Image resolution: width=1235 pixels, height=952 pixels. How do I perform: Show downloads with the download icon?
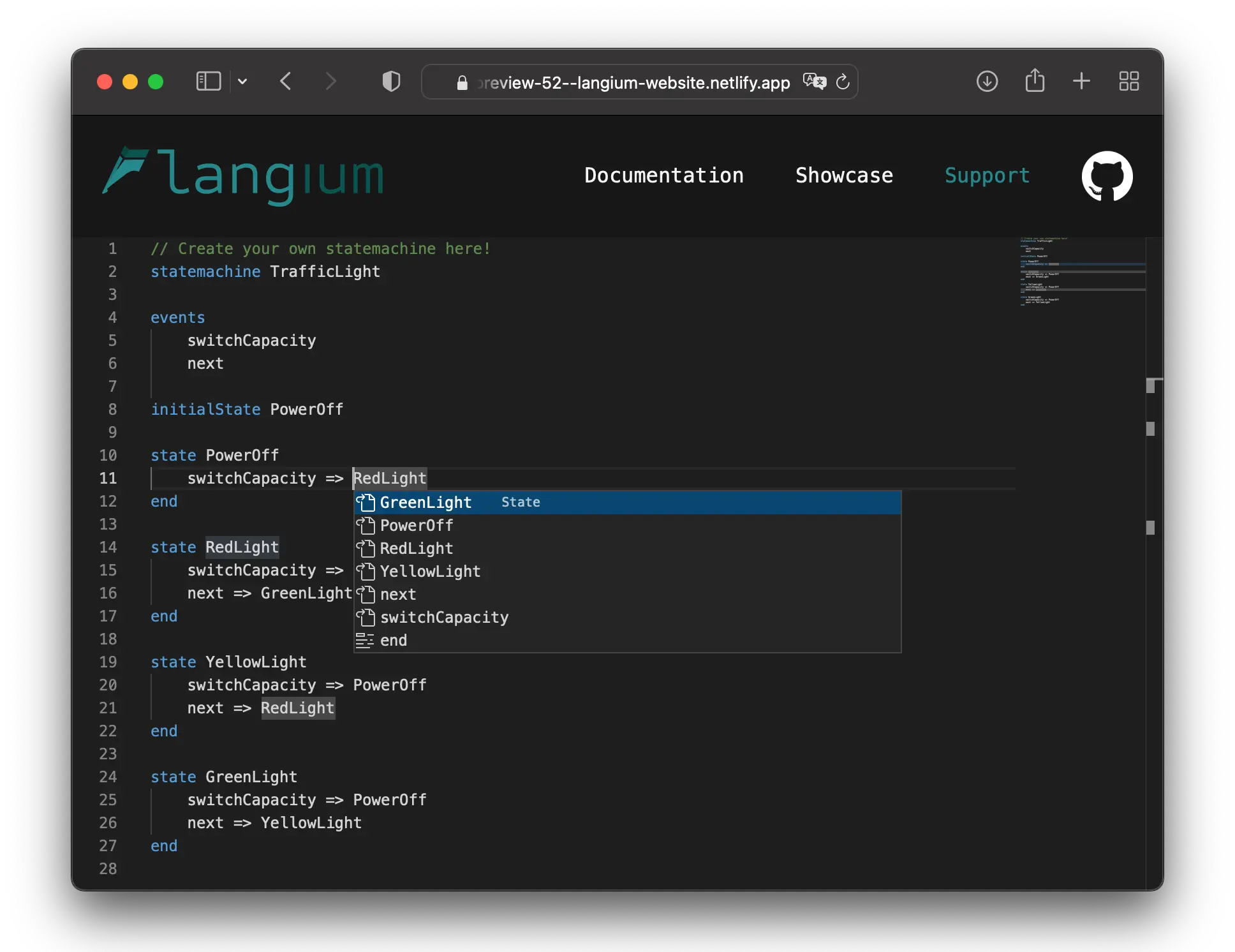coord(987,81)
